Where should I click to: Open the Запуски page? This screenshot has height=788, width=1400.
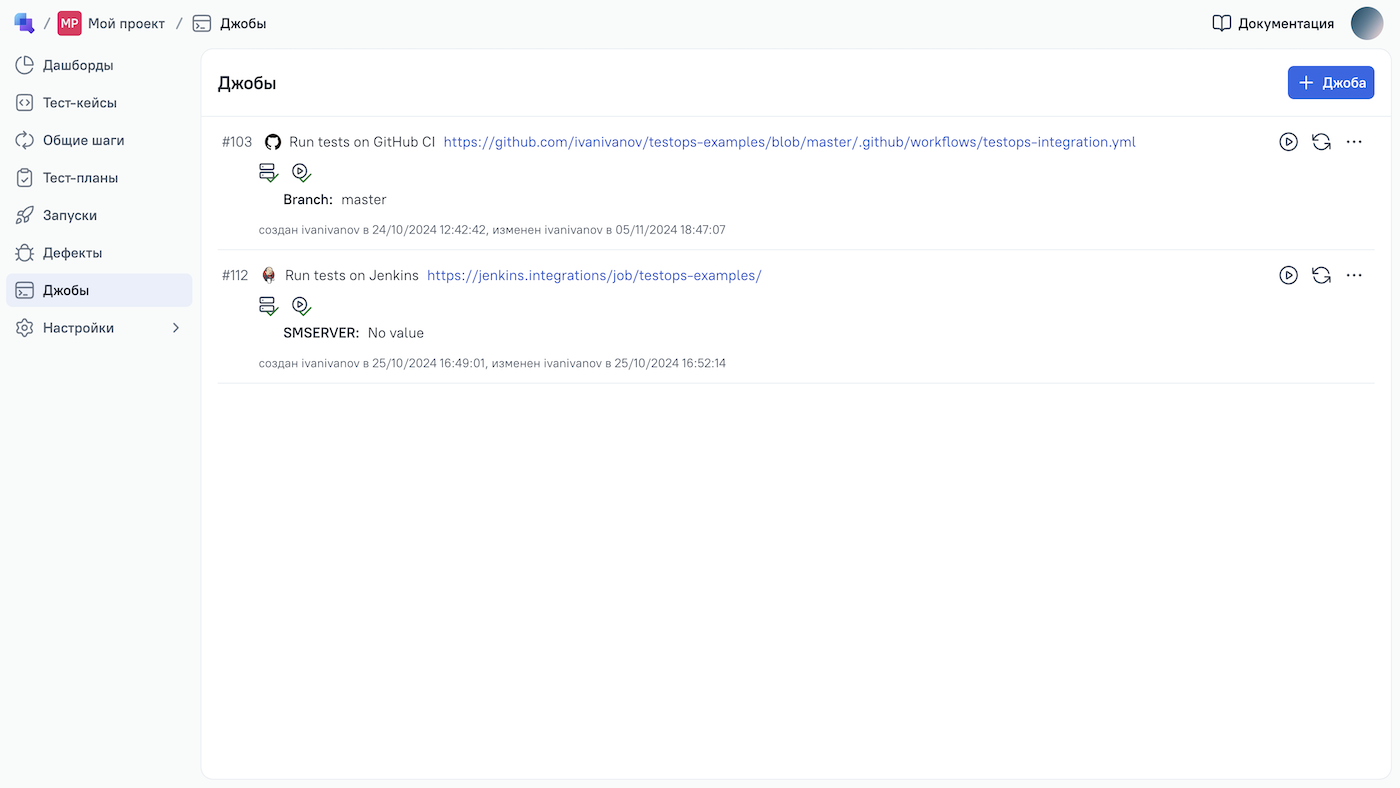pyautogui.click(x=69, y=215)
